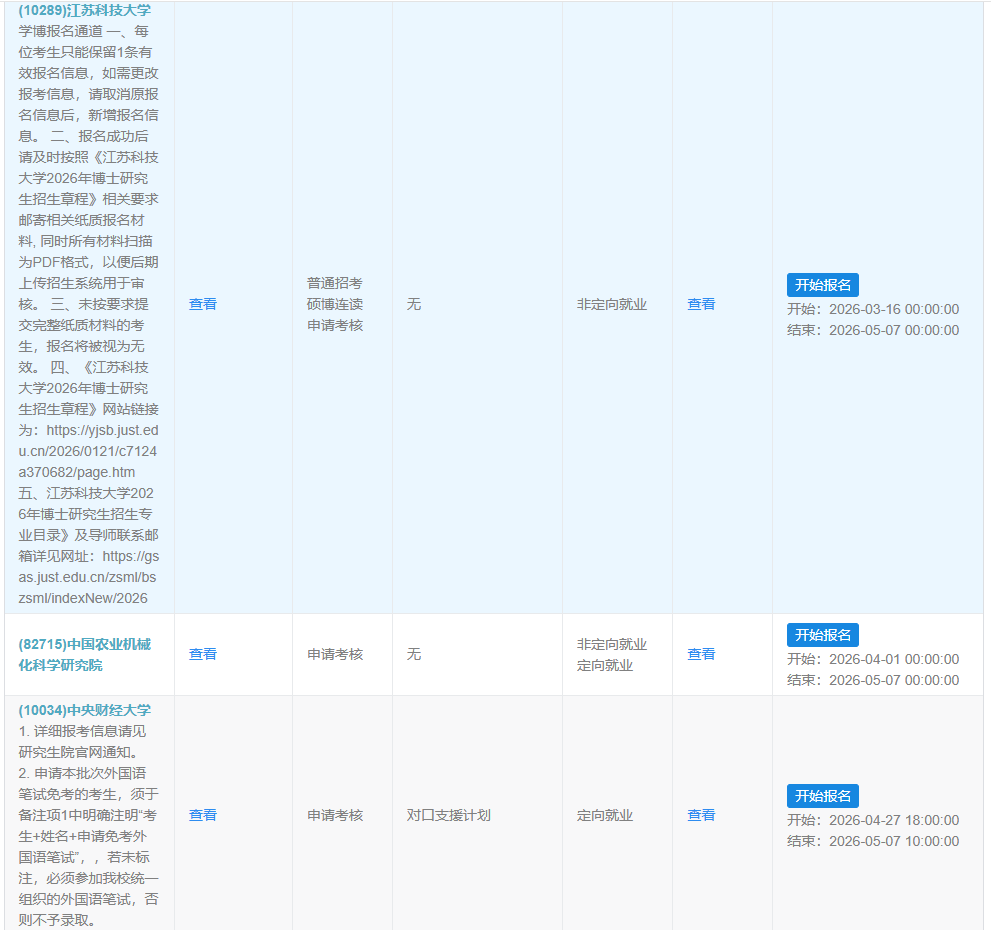
Task: Select the 研究生院官网通知 text line
Action: [x=78, y=752]
